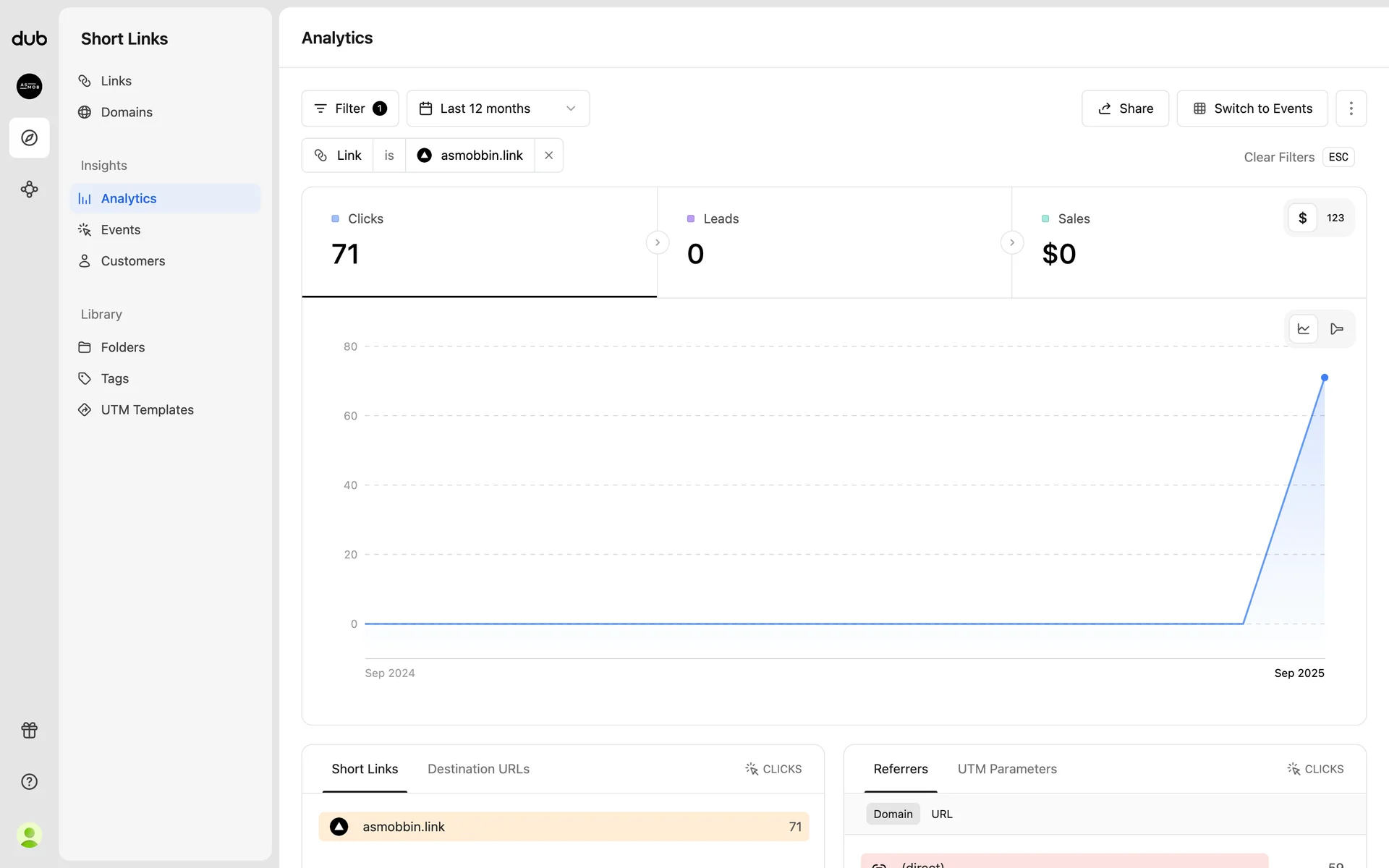Switch to the Destination URLs tab
The height and width of the screenshot is (868, 1389).
point(478,769)
